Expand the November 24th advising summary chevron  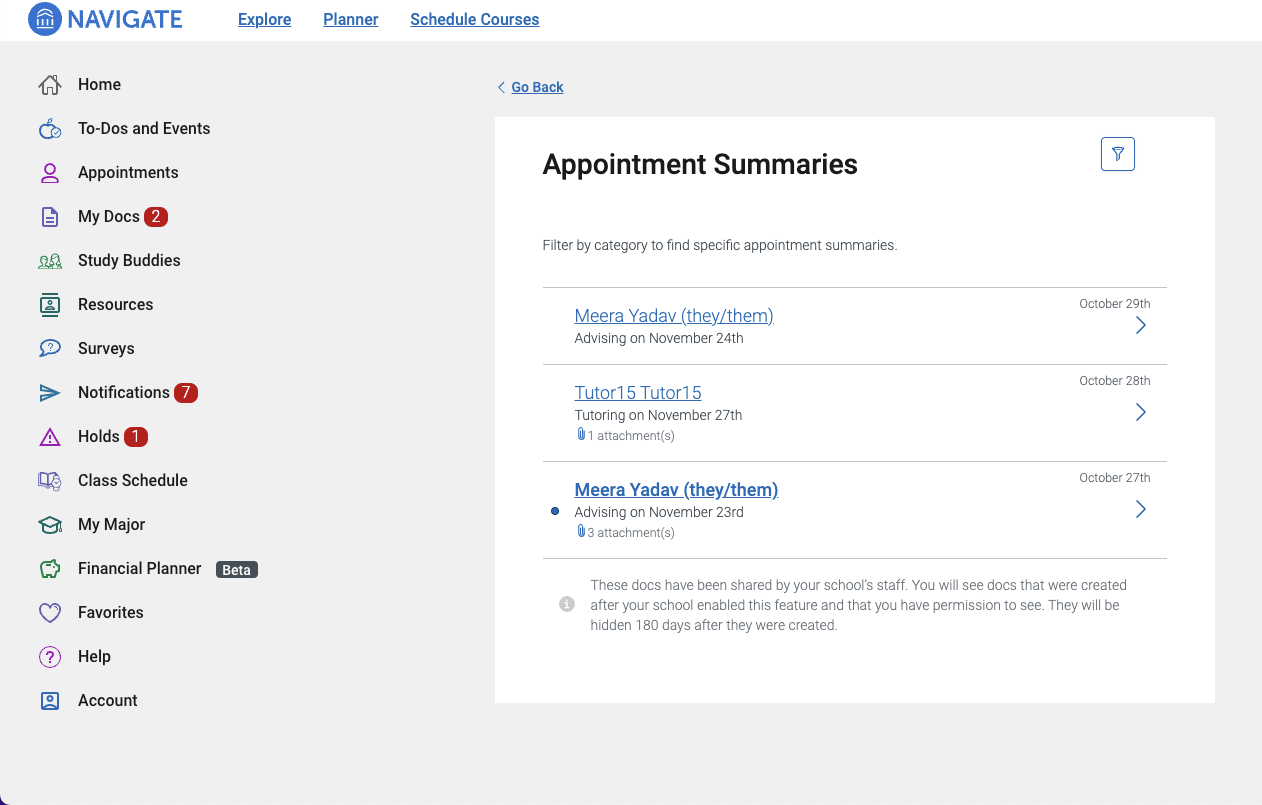1141,325
